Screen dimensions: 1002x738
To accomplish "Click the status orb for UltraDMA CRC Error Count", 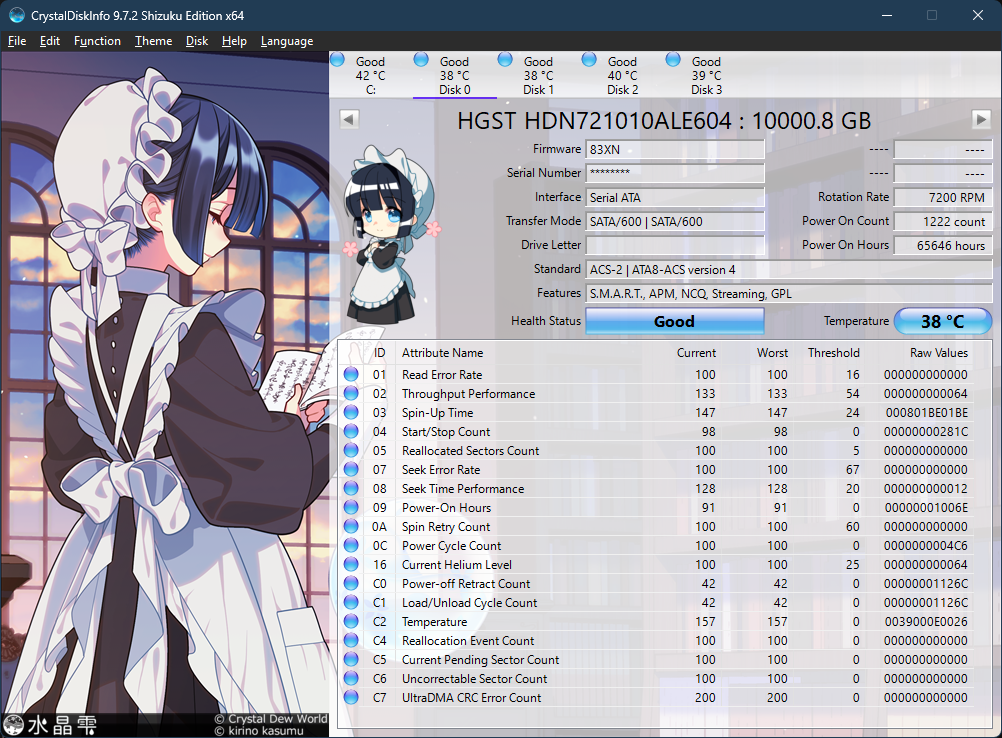I will tap(351, 697).
